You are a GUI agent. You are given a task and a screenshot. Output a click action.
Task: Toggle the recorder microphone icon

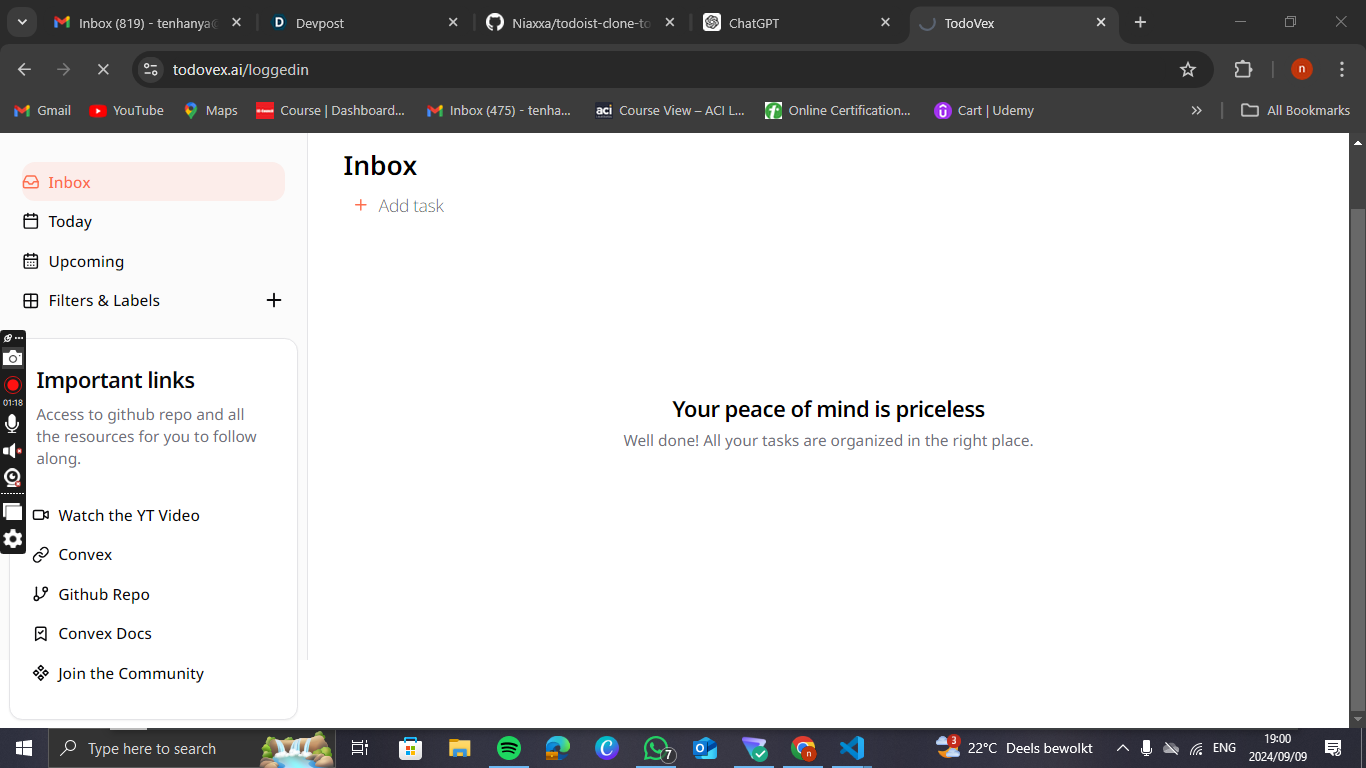(12, 424)
